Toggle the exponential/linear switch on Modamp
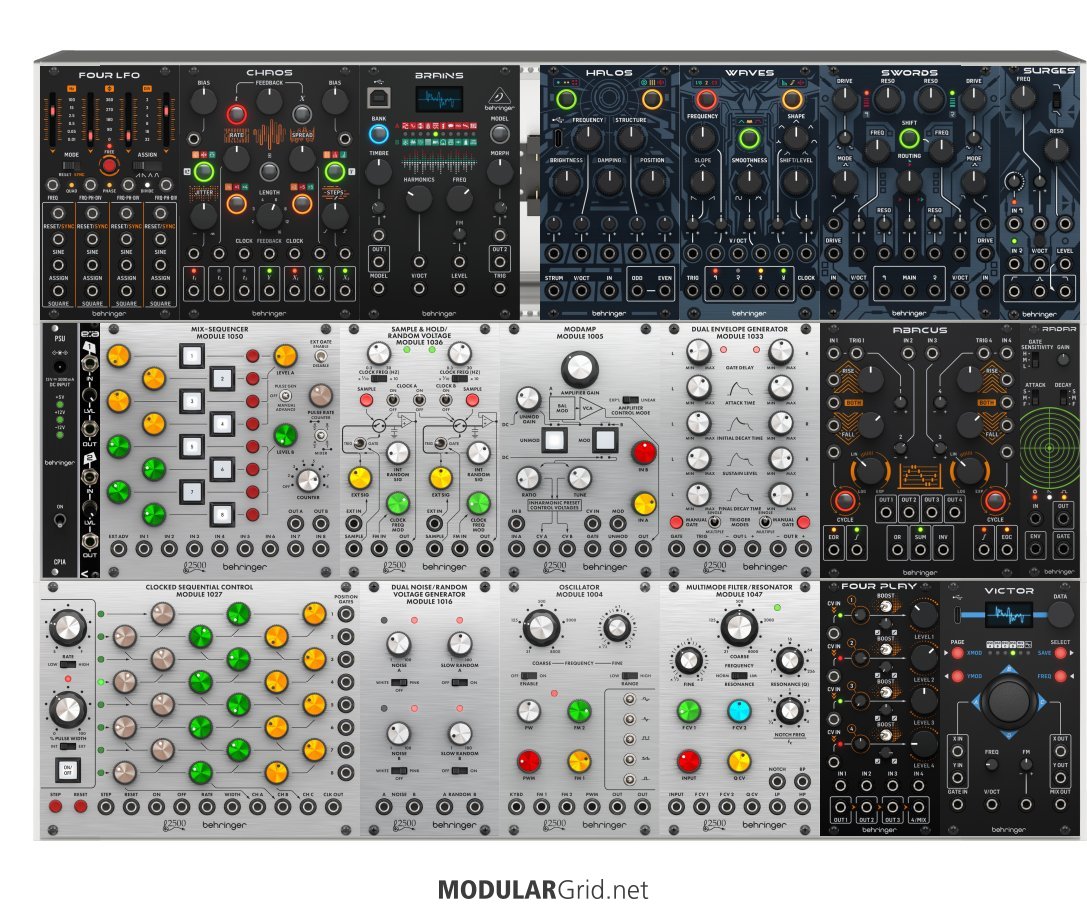 [x=629, y=400]
